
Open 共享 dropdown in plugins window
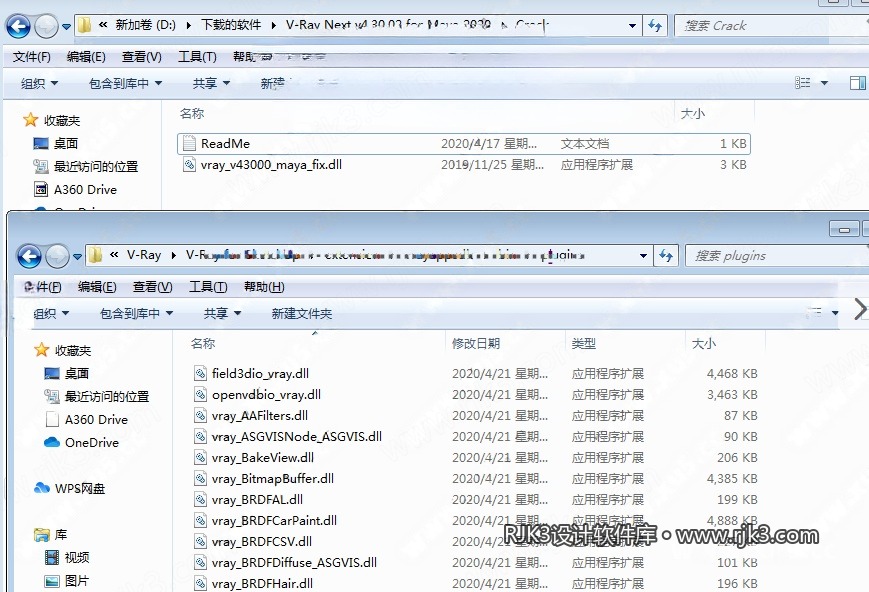tap(222, 313)
